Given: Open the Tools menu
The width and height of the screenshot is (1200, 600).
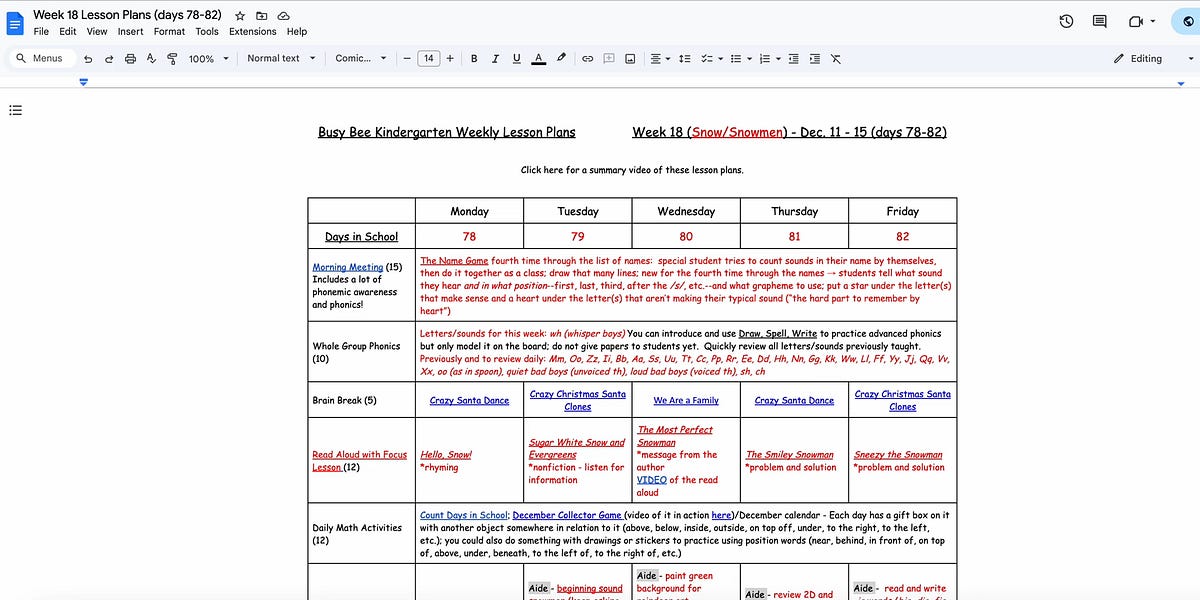Looking at the screenshot, I should [x=206, y=31].
